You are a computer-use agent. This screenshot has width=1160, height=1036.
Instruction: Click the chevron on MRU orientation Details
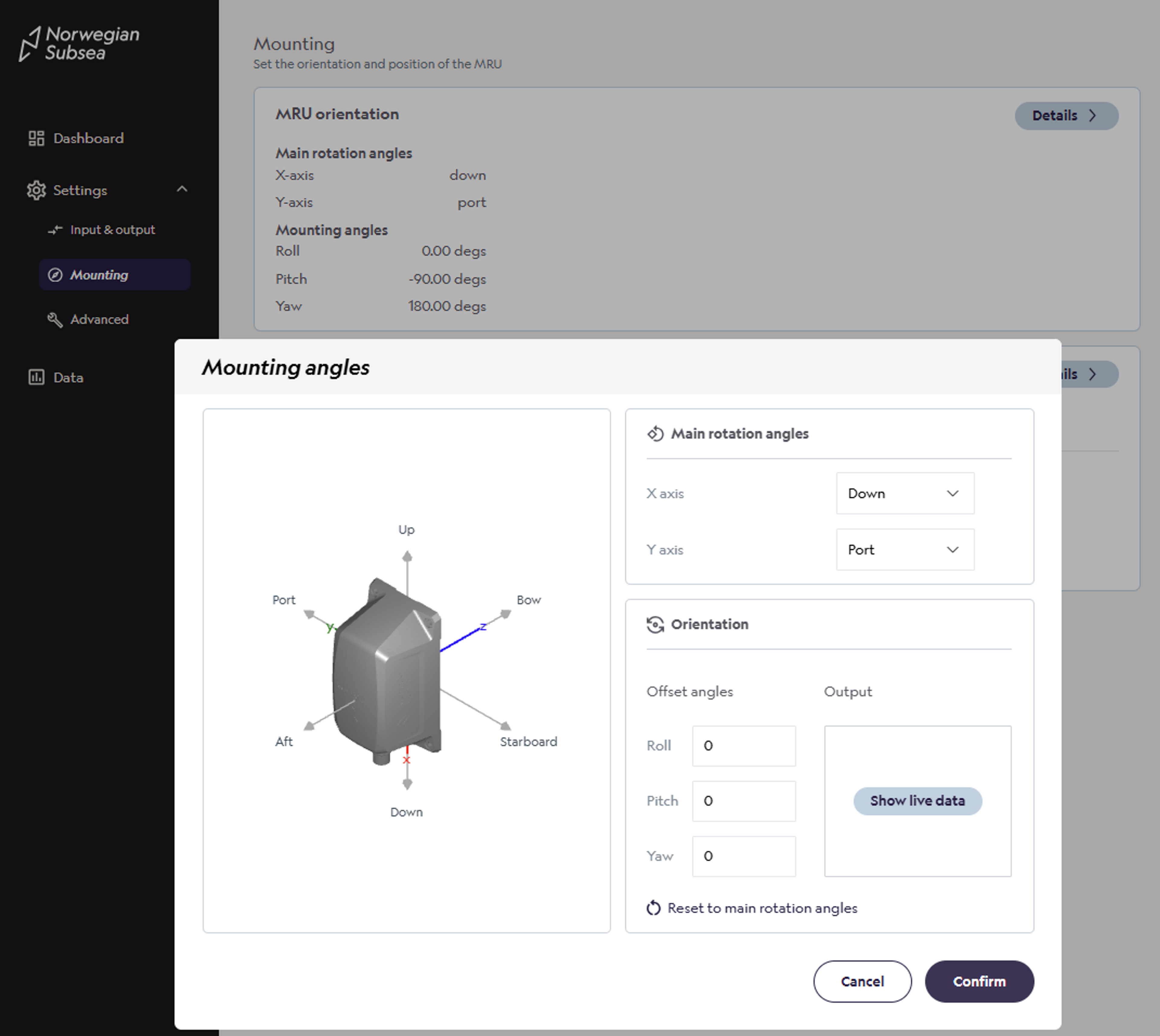(1092, 116)
